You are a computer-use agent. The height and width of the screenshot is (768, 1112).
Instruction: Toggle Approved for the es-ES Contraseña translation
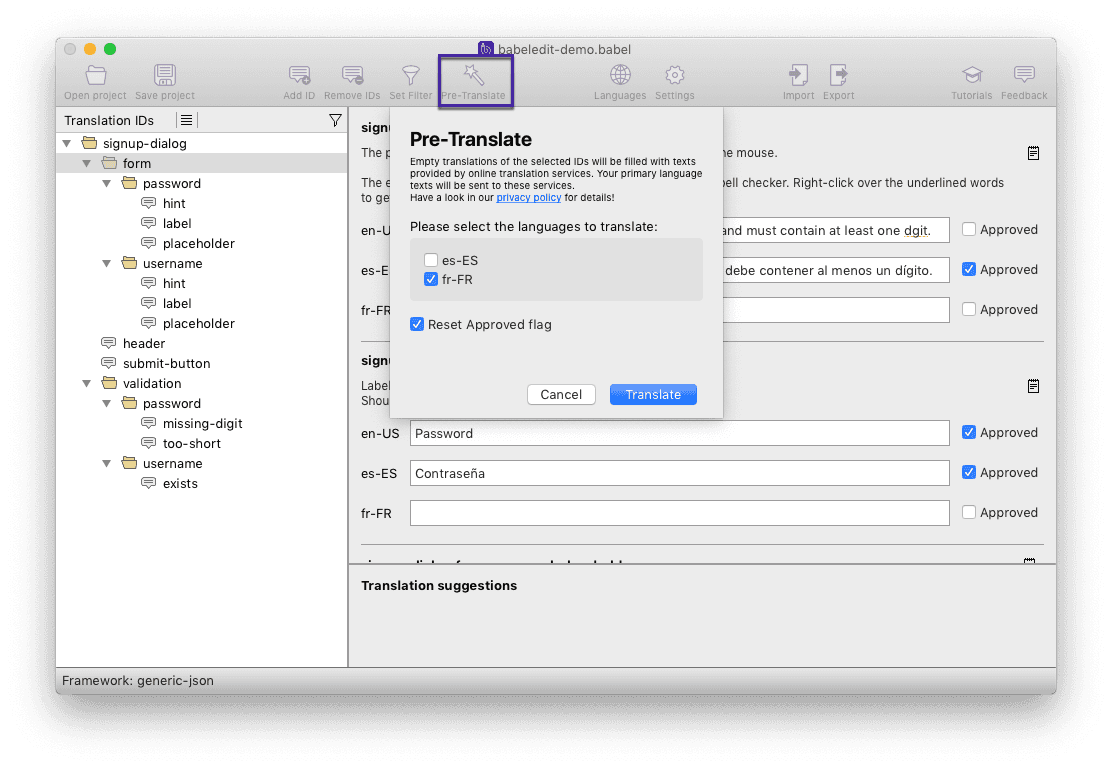point(968,472)
